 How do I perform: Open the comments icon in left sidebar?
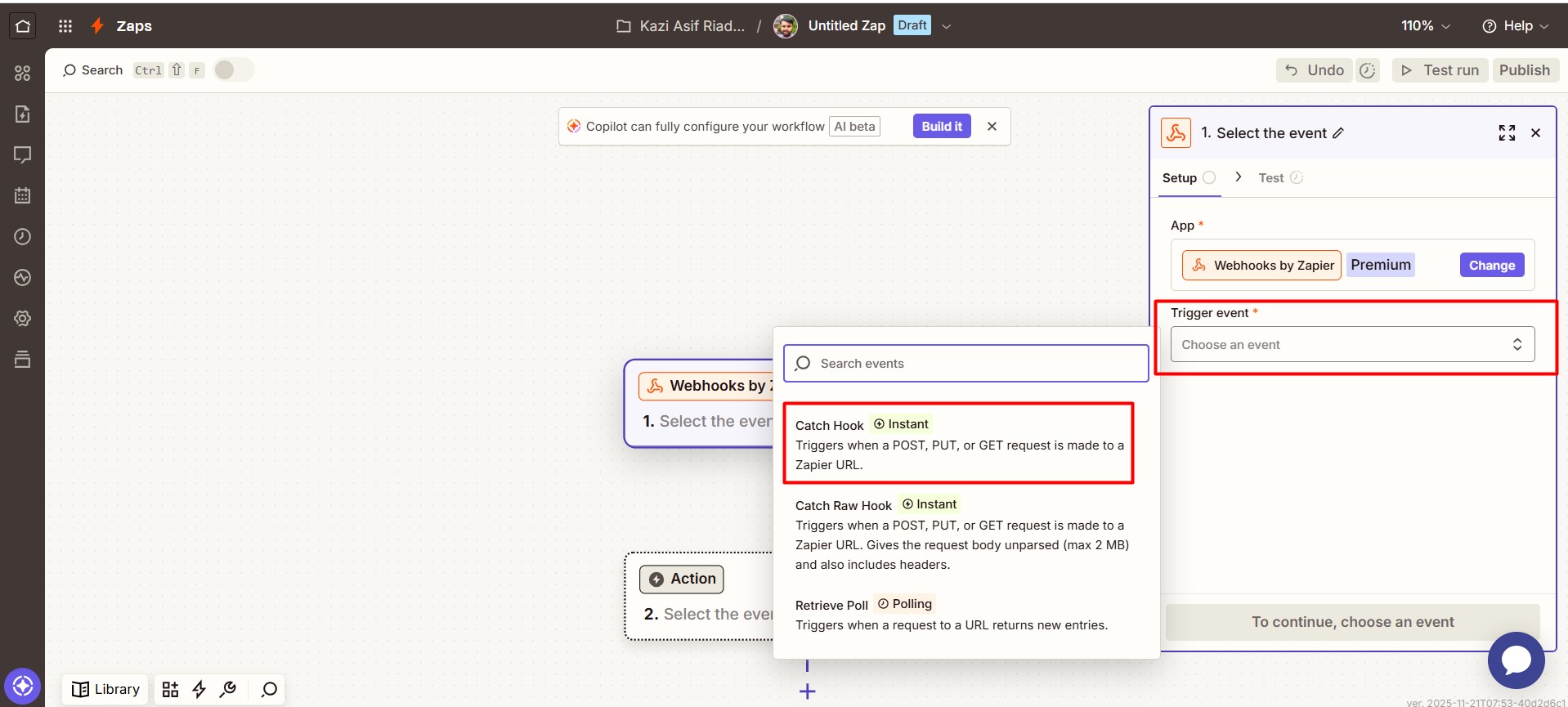point(23,154)
